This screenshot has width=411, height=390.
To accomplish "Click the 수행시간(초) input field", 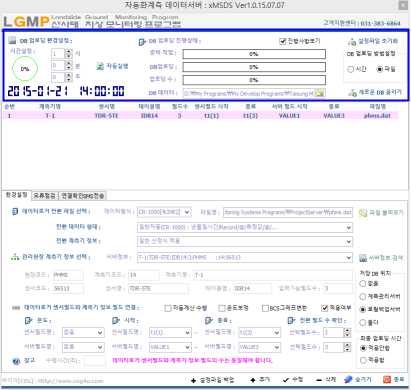I will click(95, 361).
